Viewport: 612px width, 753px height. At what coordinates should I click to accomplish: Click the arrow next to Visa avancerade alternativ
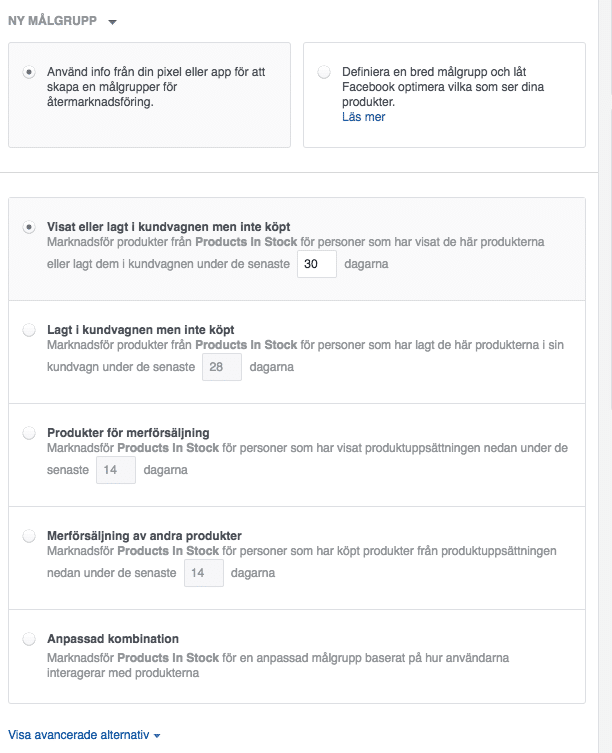[157, 736]
